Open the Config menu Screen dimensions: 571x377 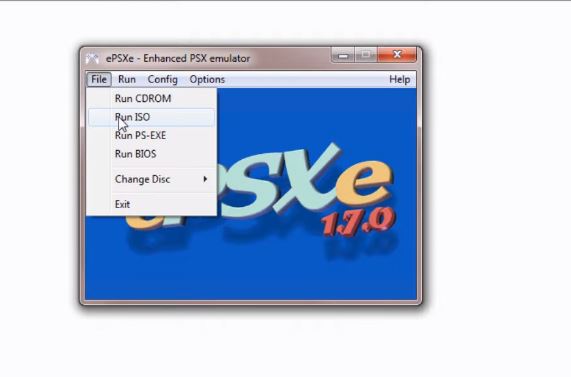[162, 79]
